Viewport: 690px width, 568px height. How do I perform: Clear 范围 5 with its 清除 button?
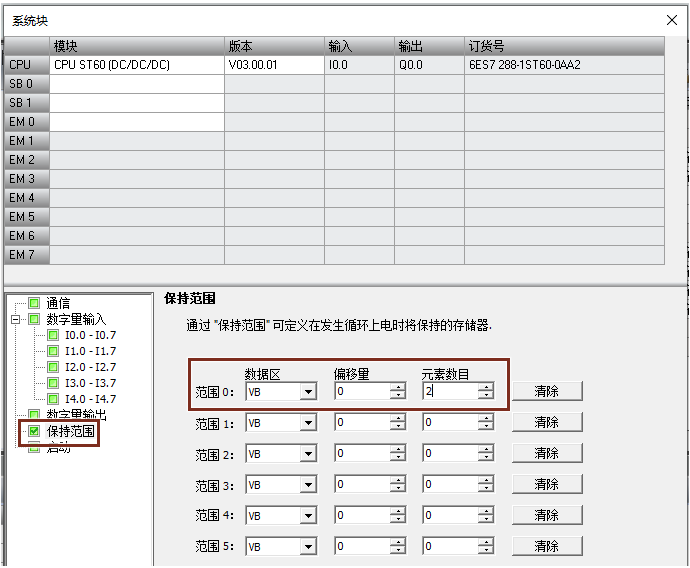coord(547,546)
